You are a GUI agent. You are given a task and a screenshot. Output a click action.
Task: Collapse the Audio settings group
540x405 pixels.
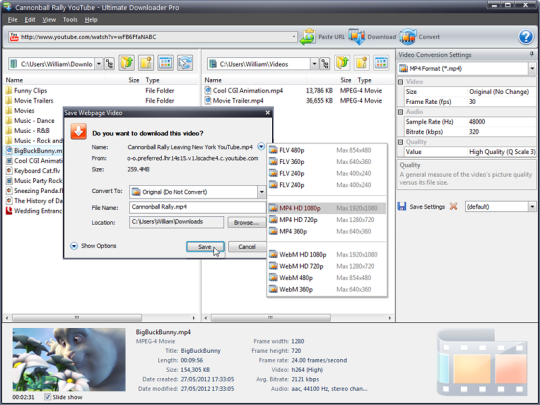(x=401, y=112)
